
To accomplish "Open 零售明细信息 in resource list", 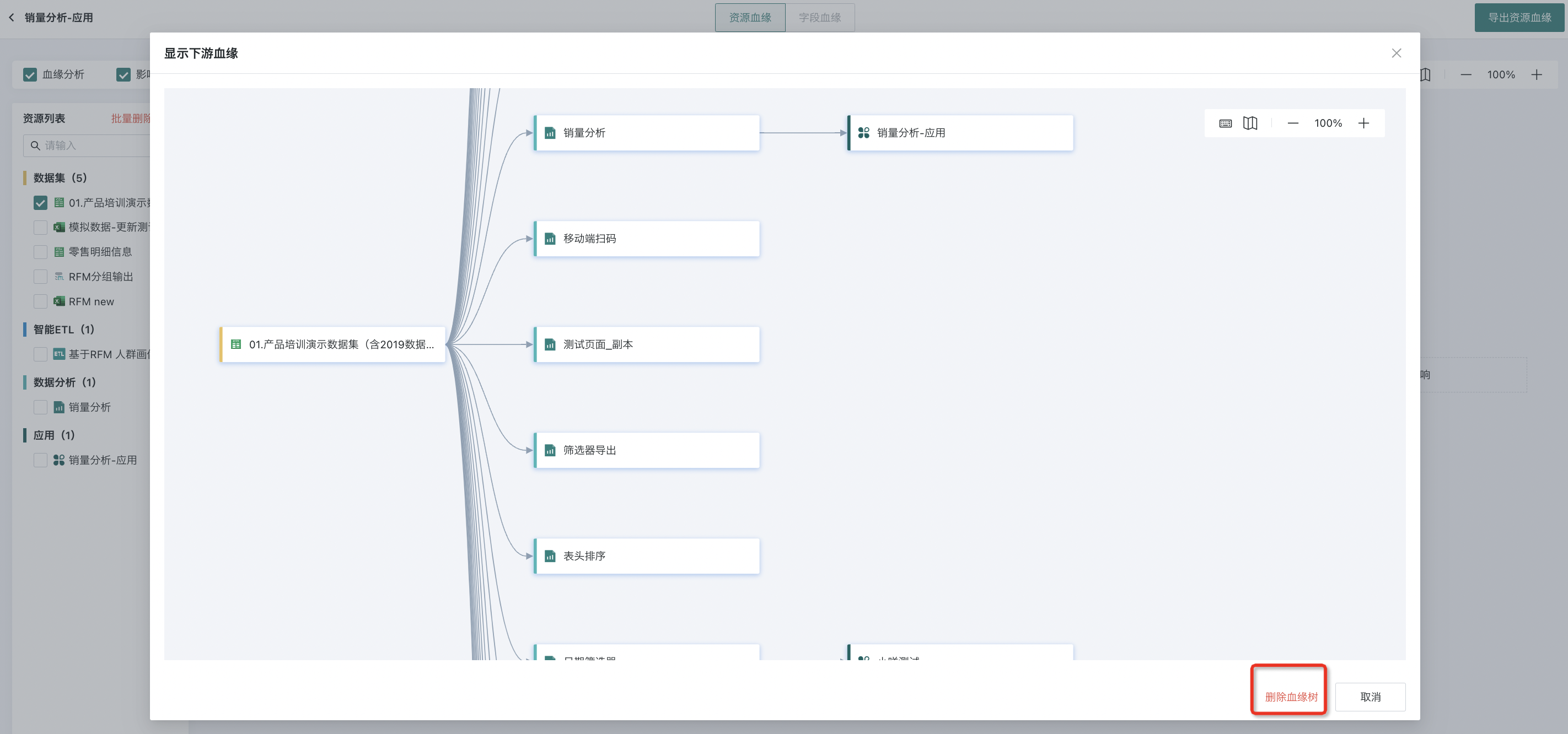I will pyautogui.click(x=100, y=252).
